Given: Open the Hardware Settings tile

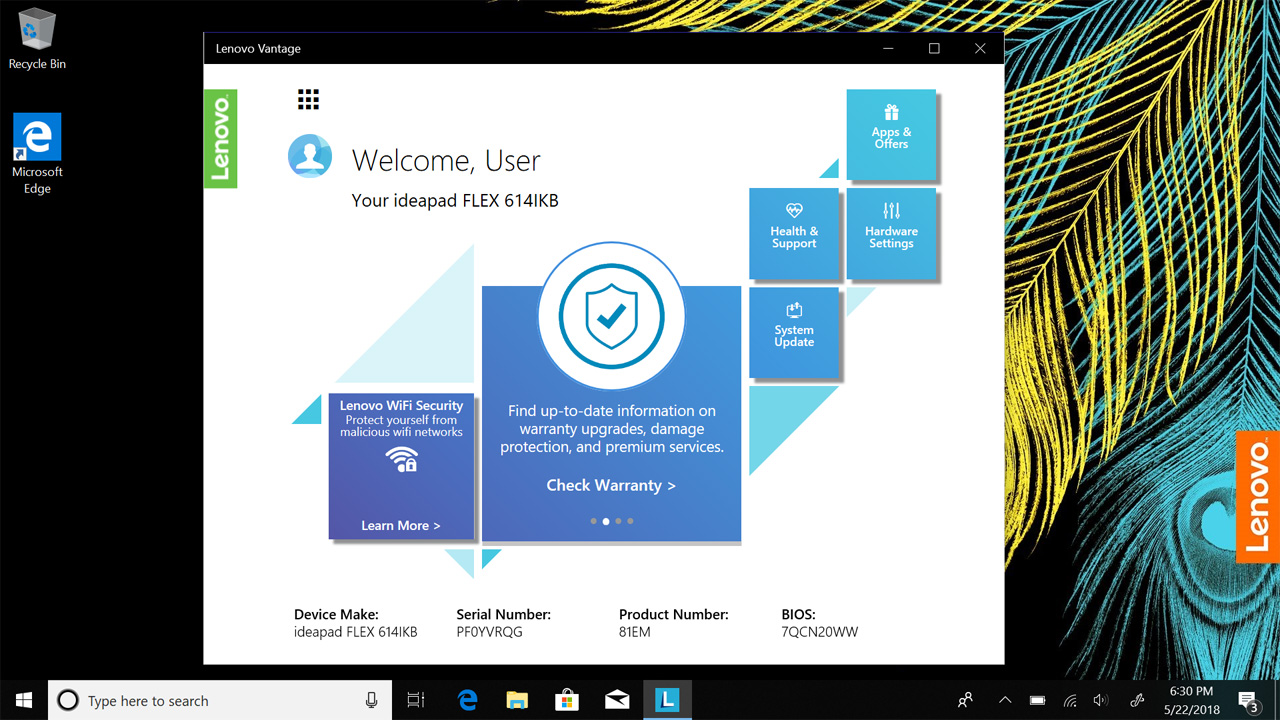Looking at the screenshot, I should click(891, 233).
